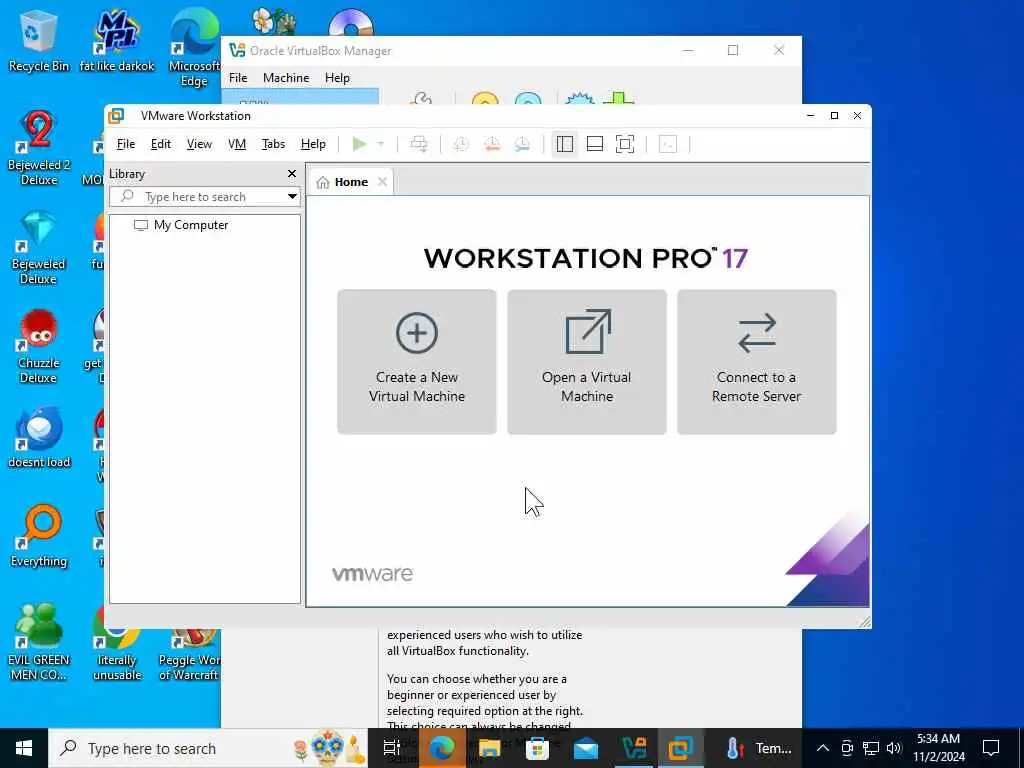Click the VMware Workstation title bar icon
This screenshot has height=768, width=1024.
(116, 116)
